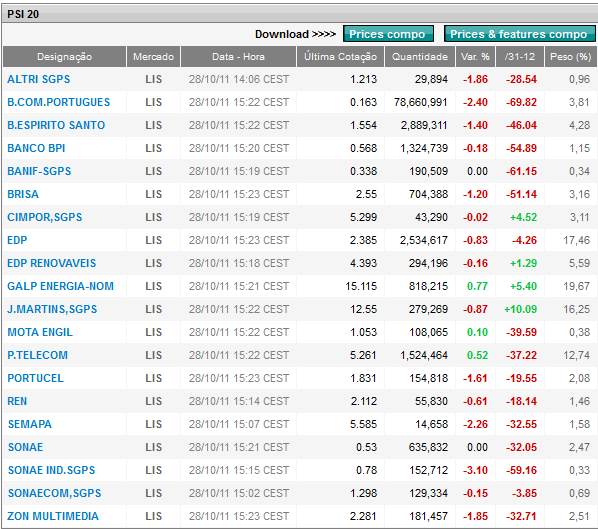Open the SONAE IND.SGPS link
This screenshot has height=529, width=598.
click(x=51, y=470)
